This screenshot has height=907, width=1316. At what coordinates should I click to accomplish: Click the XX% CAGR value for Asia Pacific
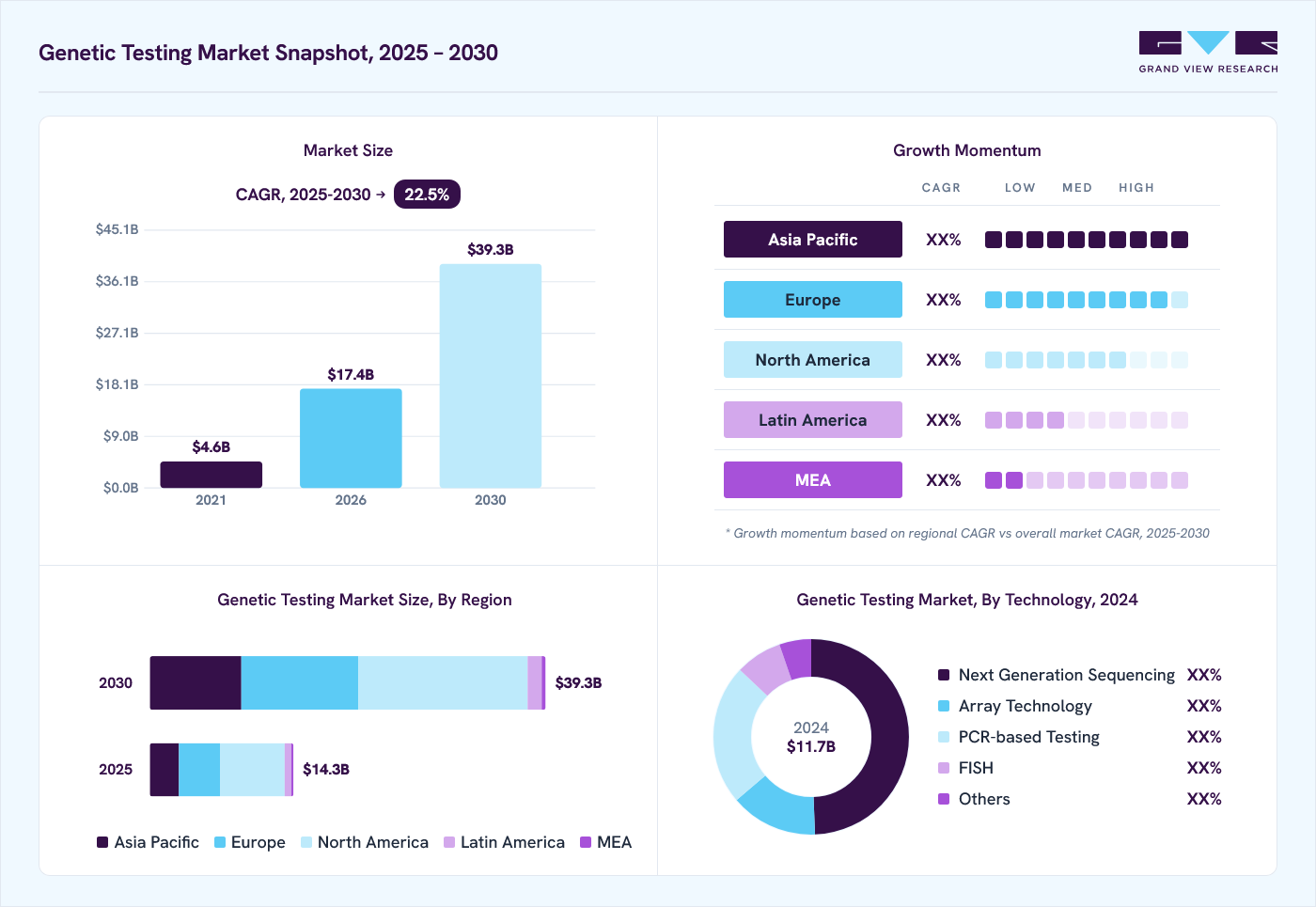tap(944, 240)
